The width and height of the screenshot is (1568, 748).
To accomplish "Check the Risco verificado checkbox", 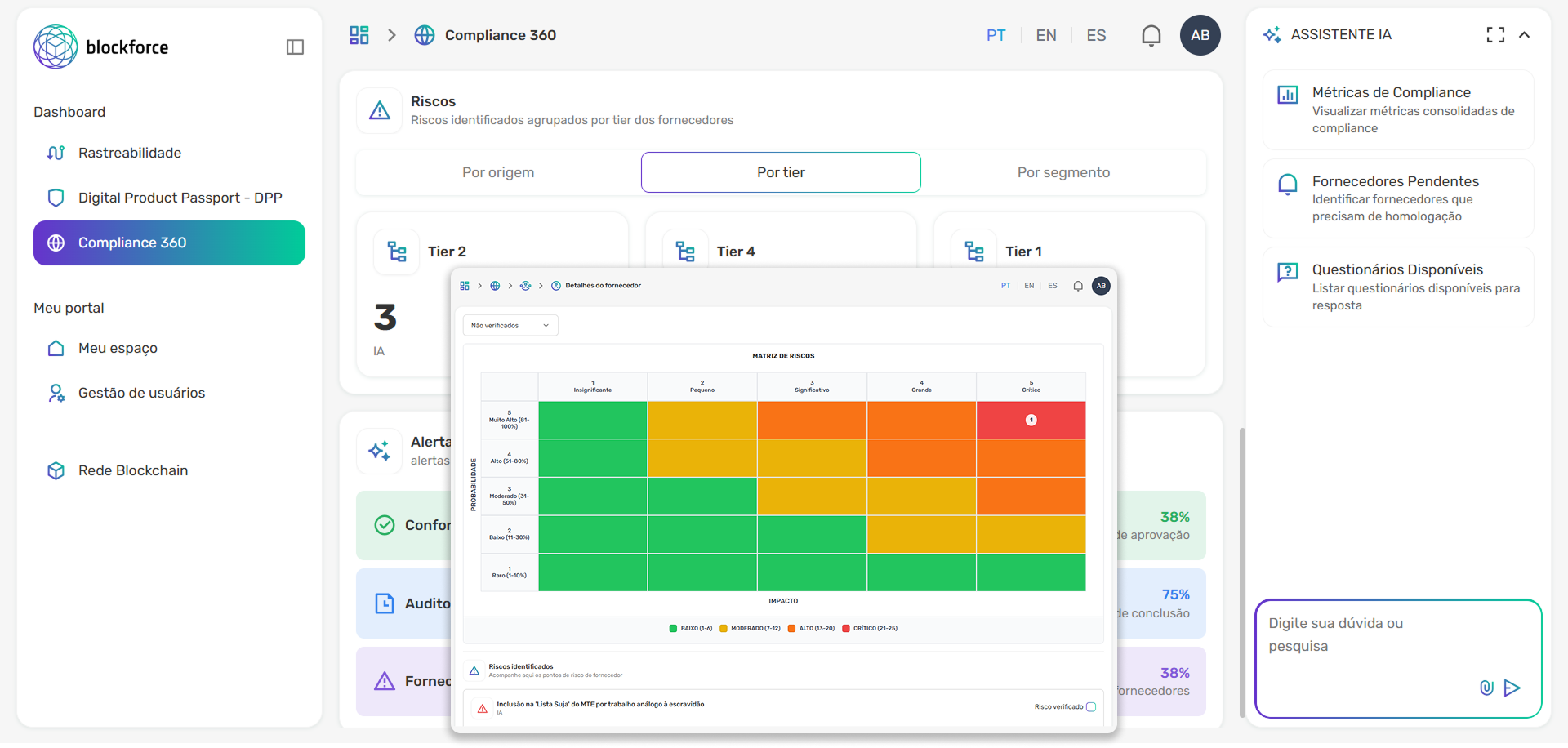I will tap(1091, 707).
